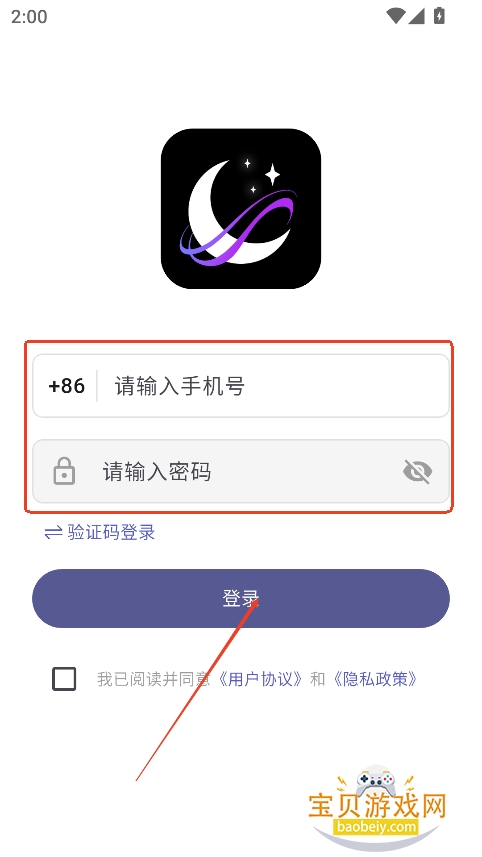Switch to 验证码登录 login mode

[x=111, y=532]
